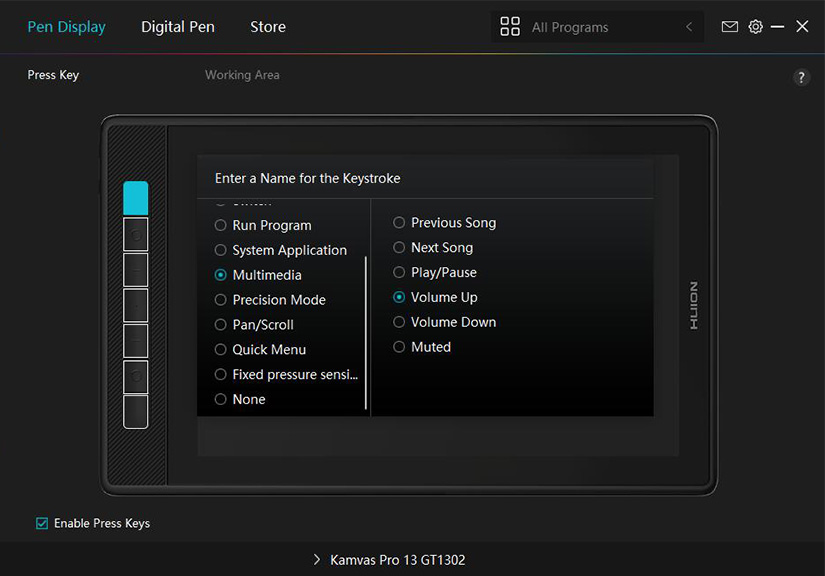825x576 pixels.
Task: Select the highlighted top press key
Action: [x=136, y=198]
